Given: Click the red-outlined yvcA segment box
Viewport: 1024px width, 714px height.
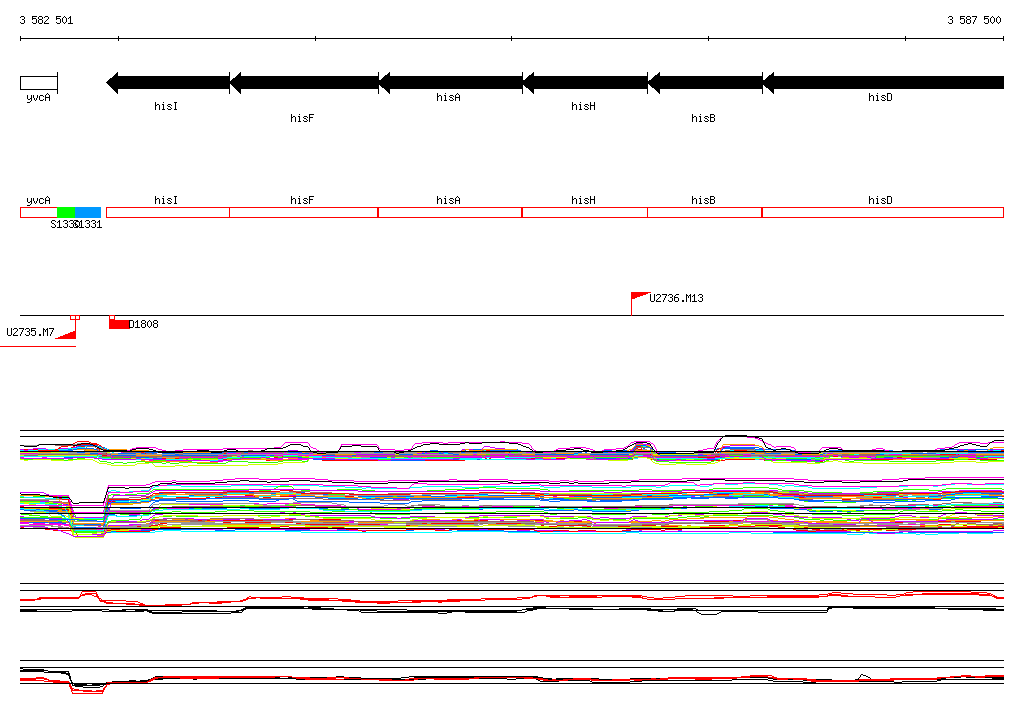Looking at the screenshot, I should pos(39,212).
